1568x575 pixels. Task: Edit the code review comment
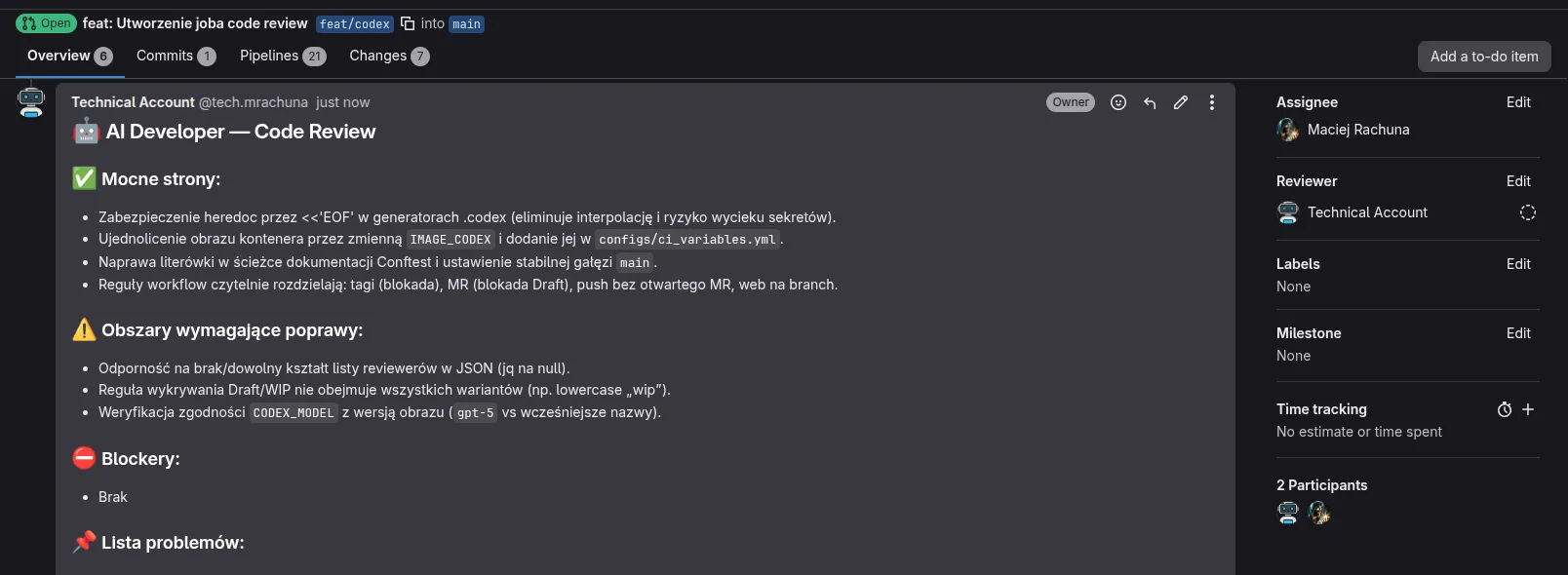(x=1181, y=102)
